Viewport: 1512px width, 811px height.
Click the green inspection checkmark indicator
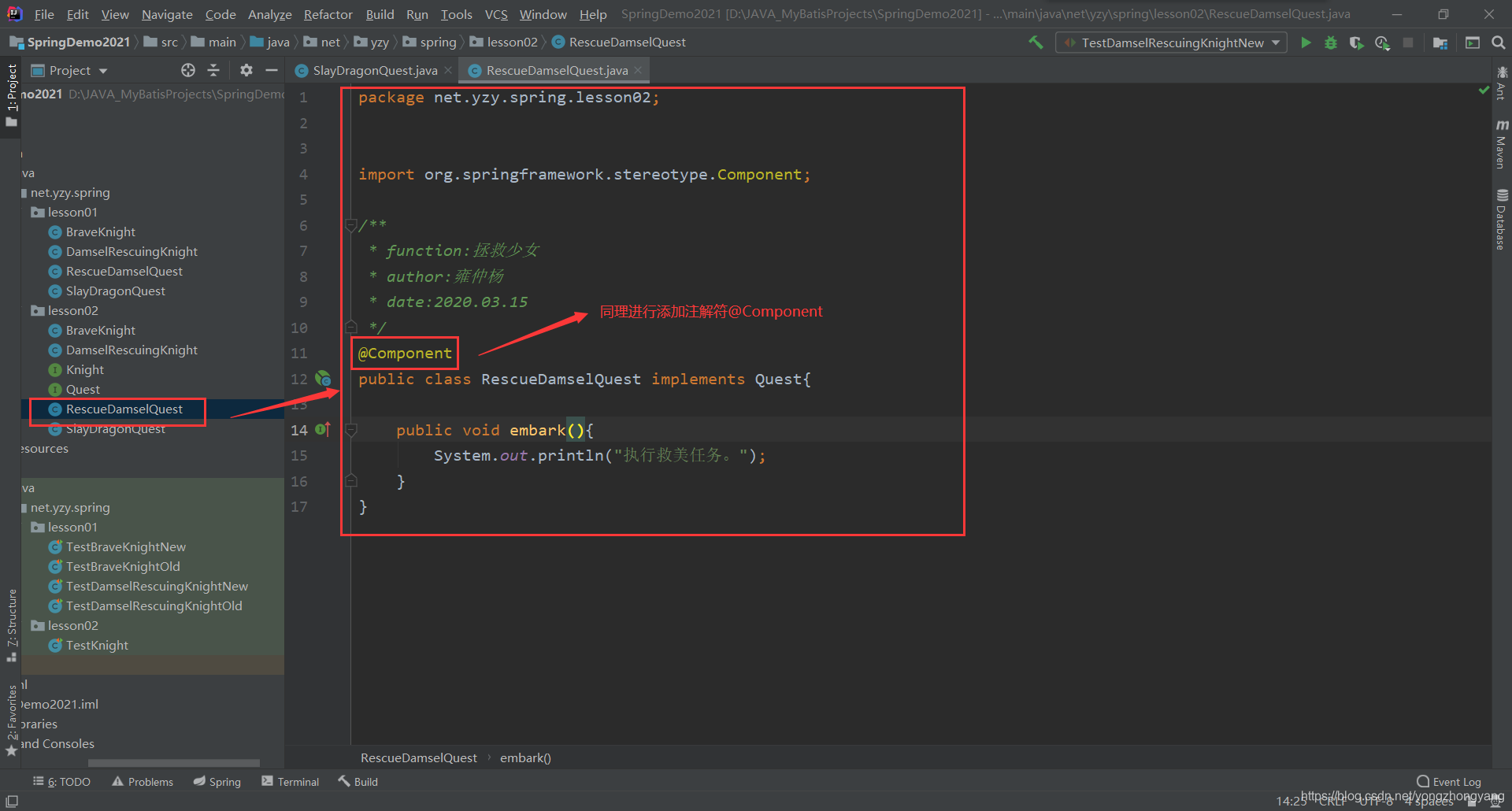click(x=1484, y=91)
